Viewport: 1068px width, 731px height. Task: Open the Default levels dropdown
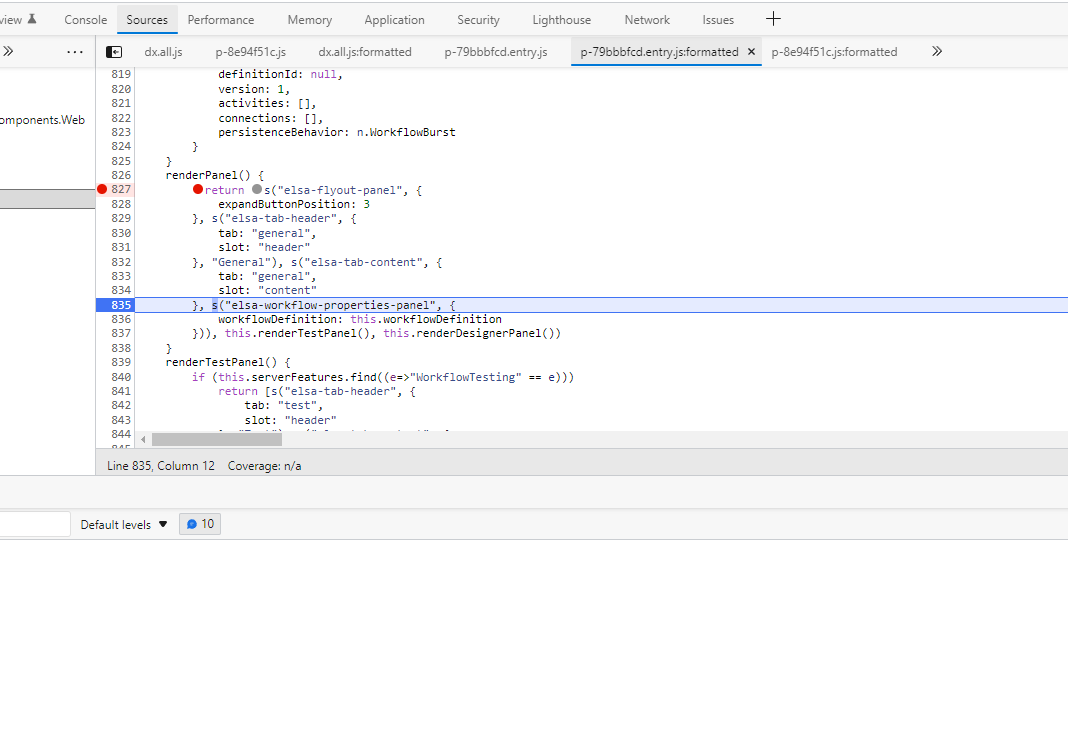[x=122, y=523]
